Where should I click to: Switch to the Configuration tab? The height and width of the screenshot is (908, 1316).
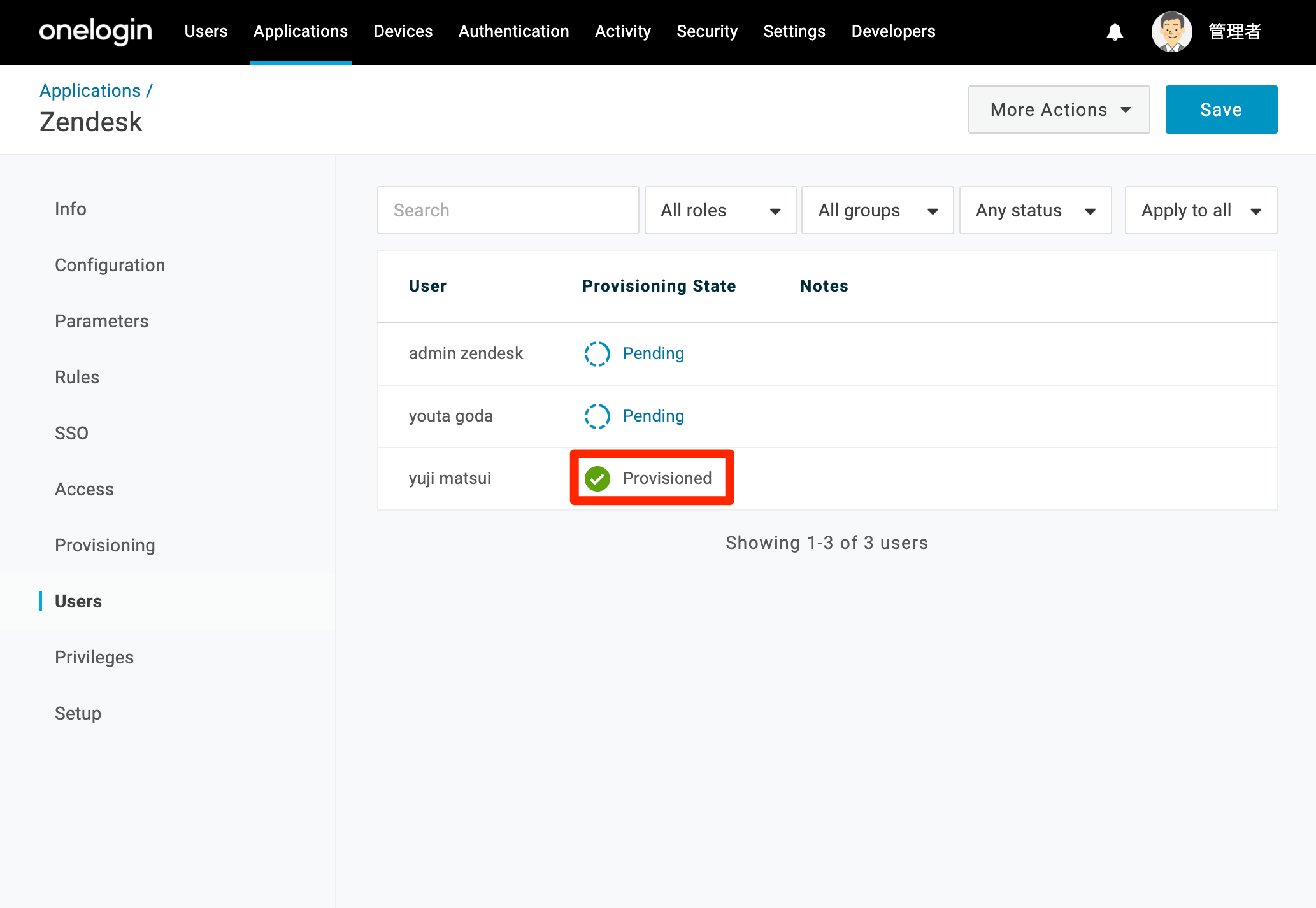110,265
